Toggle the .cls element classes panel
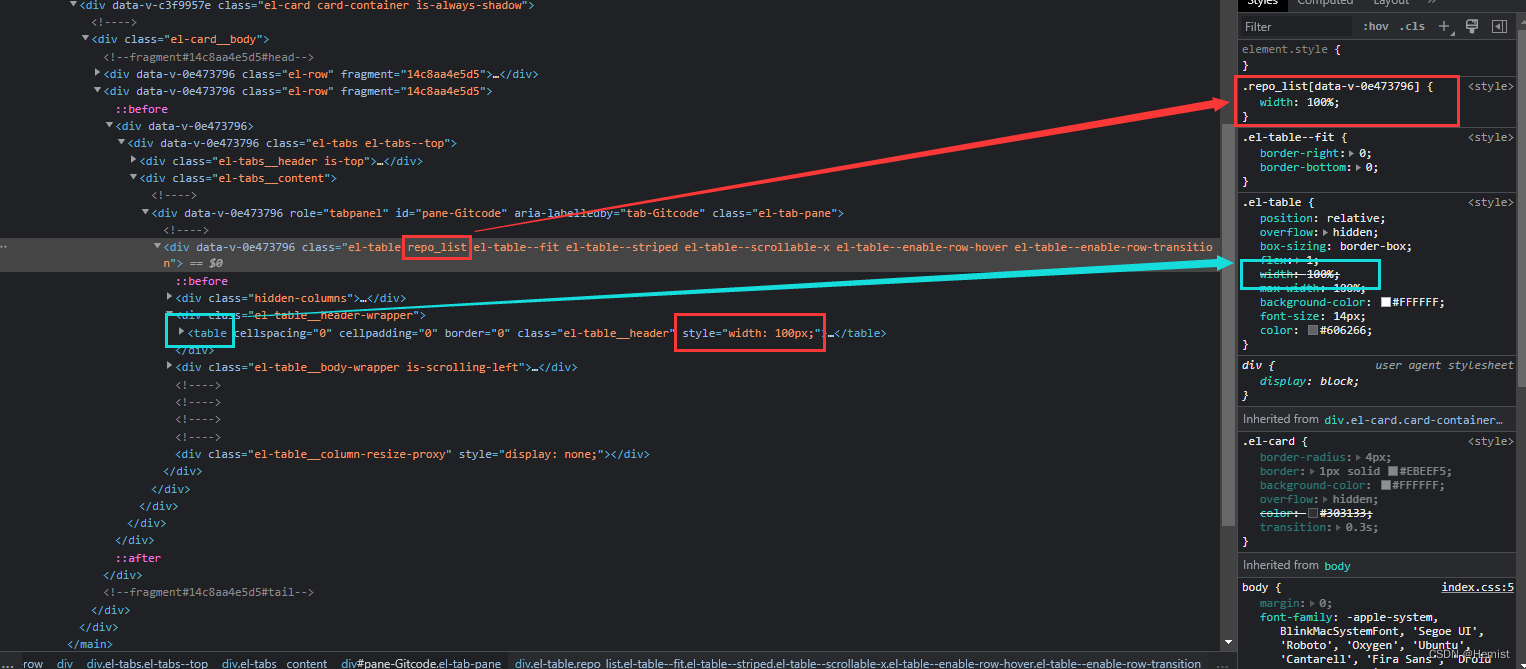 [1412, 26]
